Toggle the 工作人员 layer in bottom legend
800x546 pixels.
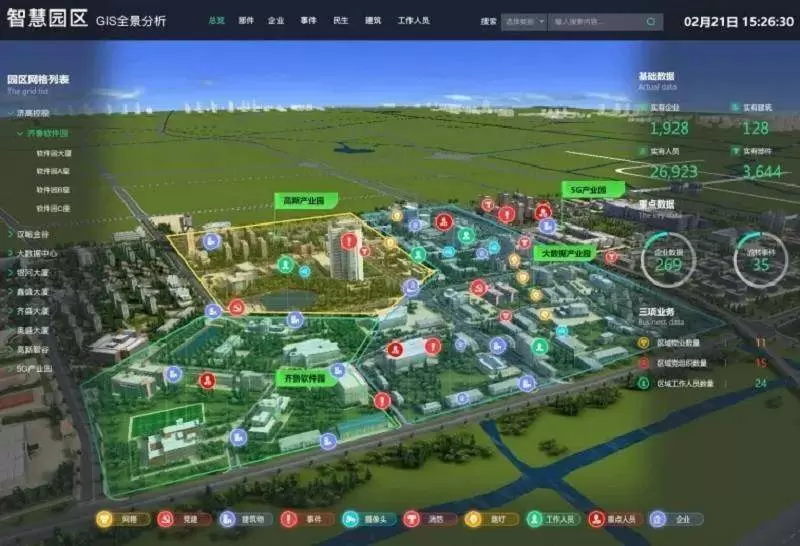tap(553, 519)
